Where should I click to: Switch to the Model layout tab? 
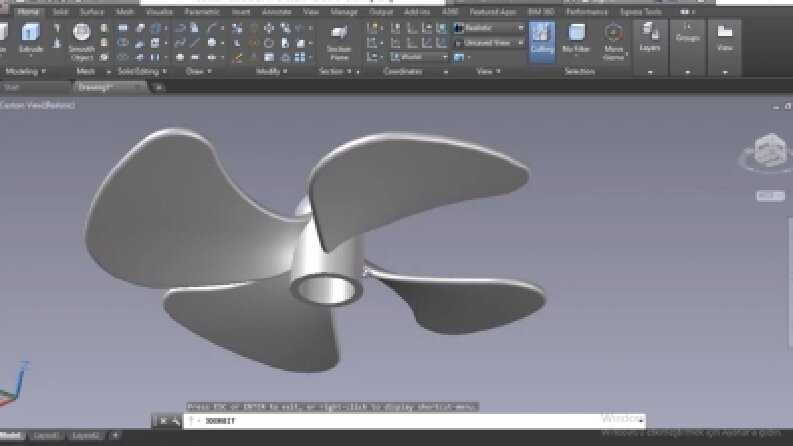point(11,435)
